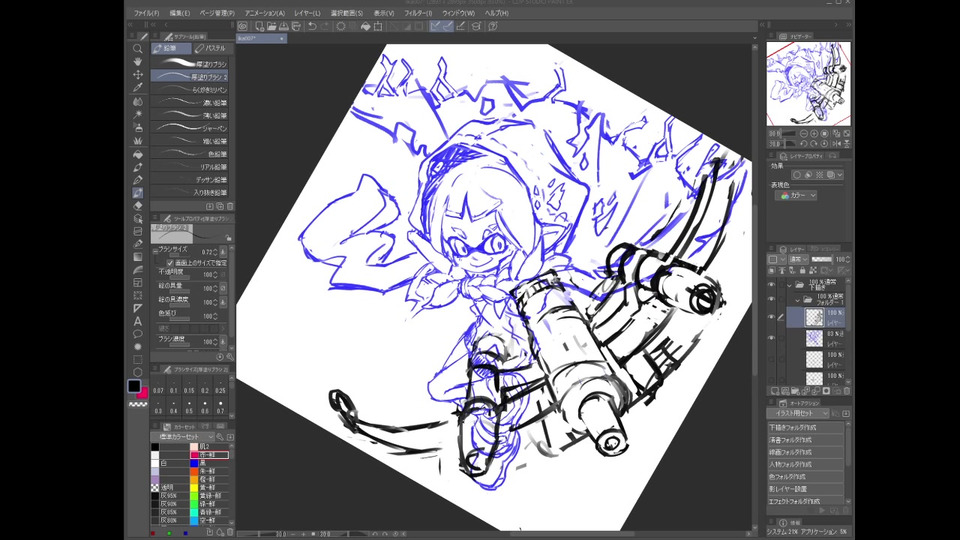Click the black main color swatch
Image resolution: width=960 pixels, height=540 pixels.
(x=134, y=386)
